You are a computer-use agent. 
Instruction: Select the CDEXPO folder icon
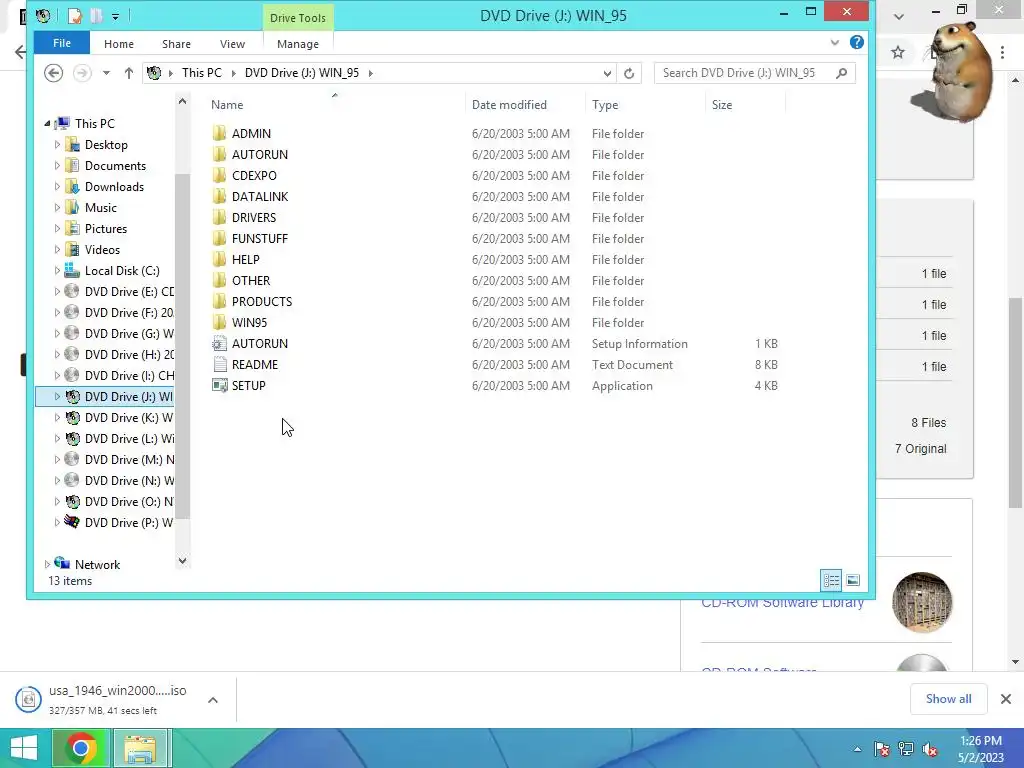tap(219, 175)
